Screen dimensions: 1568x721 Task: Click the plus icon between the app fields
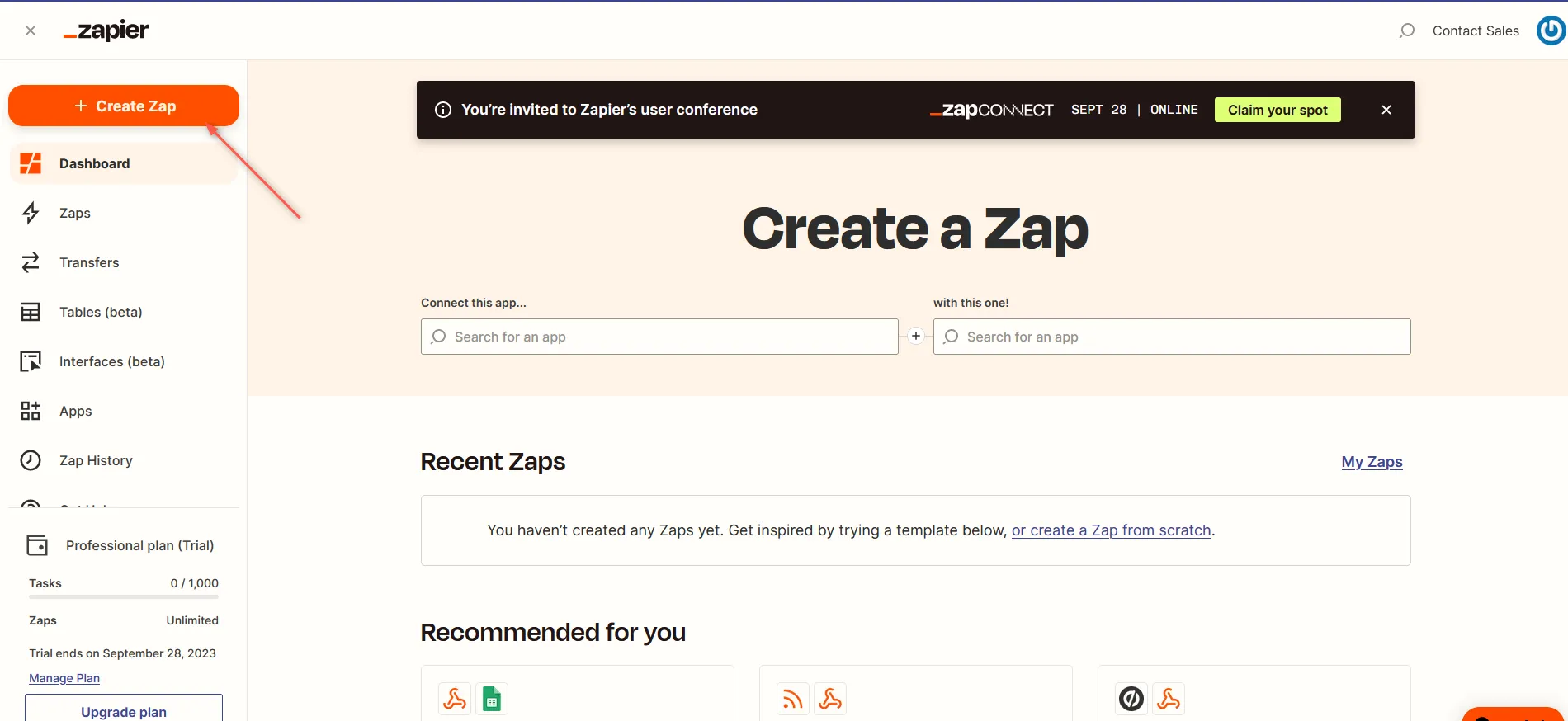click(x=916, y=336)
